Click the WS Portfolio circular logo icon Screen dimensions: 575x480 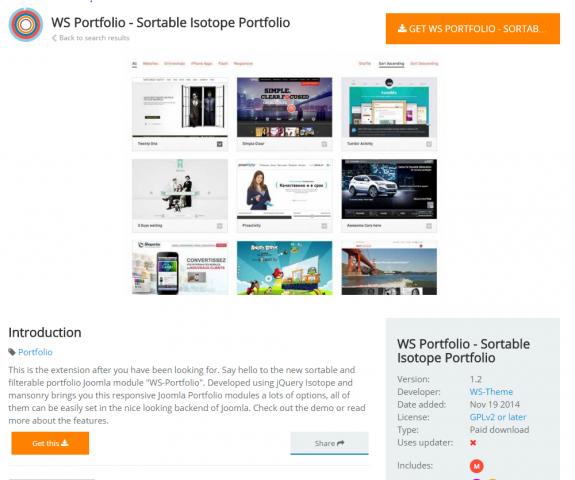pyautogui.click(x=26, y=25)
